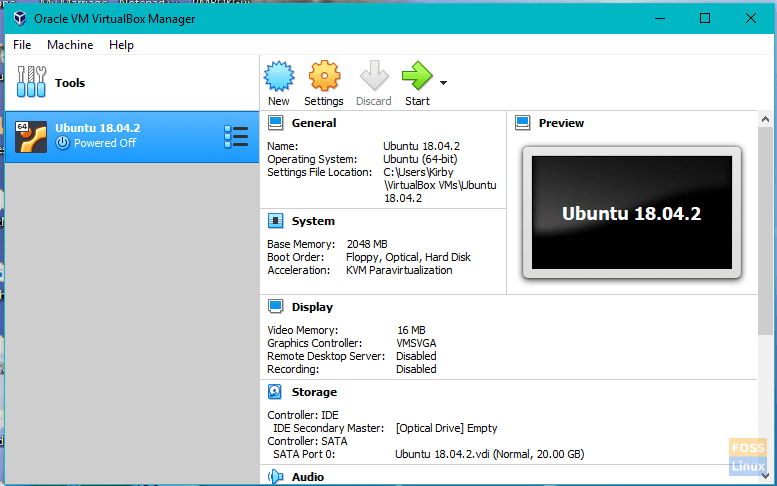The height and width of the screenshot is (486, 777).
Task: Click the [Optical Drive] Empty entry
Action: [446, 428]
